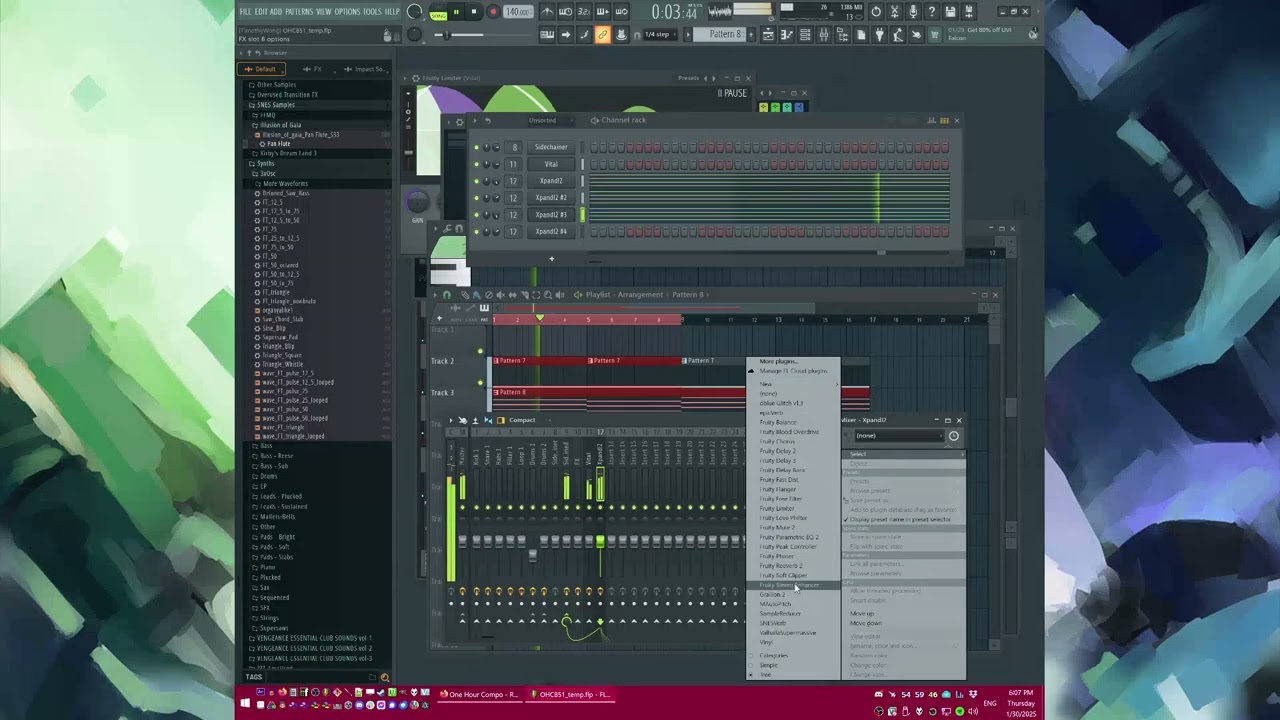Click the browser search magnifier icon

coord(385,677)
